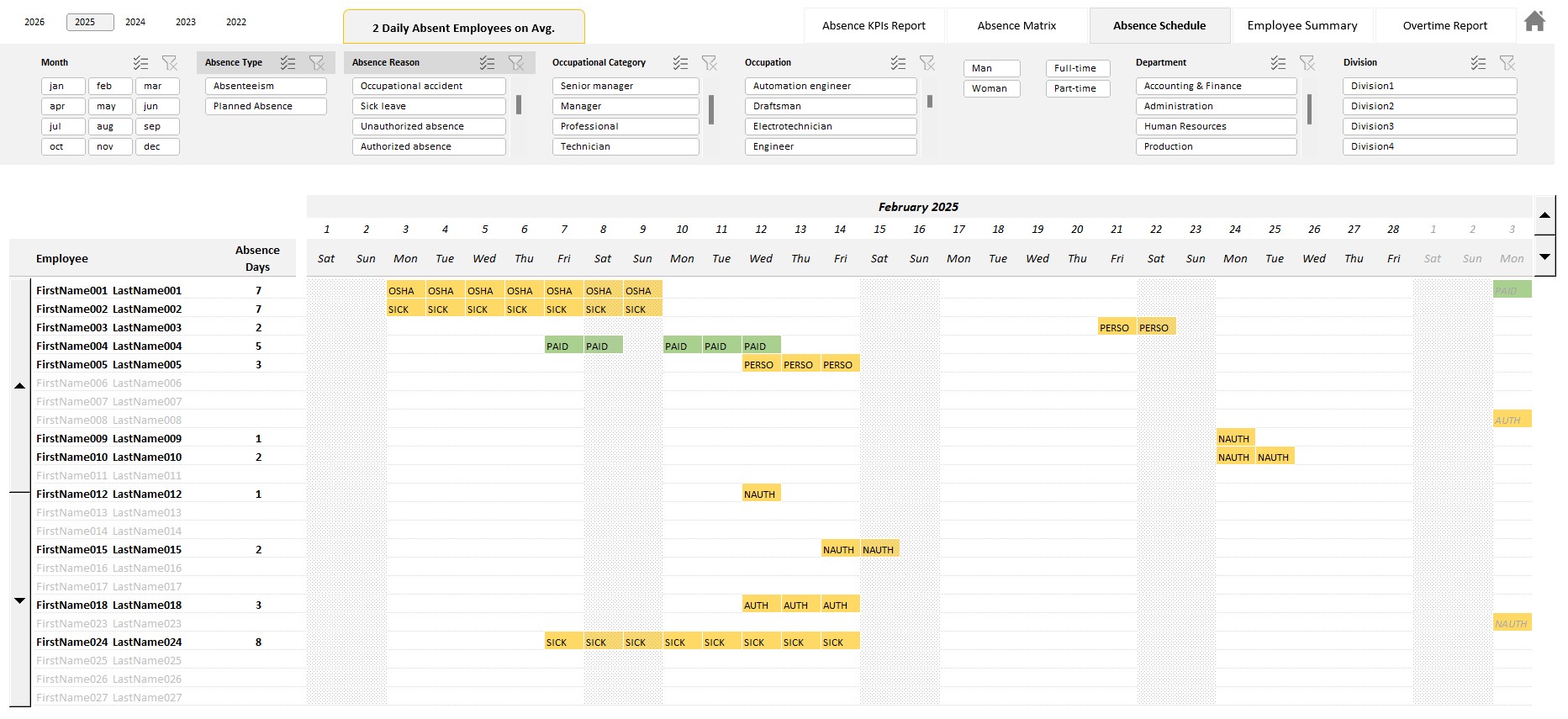
Task: Clear the Division slicer filter
Action: [1507, 63]
